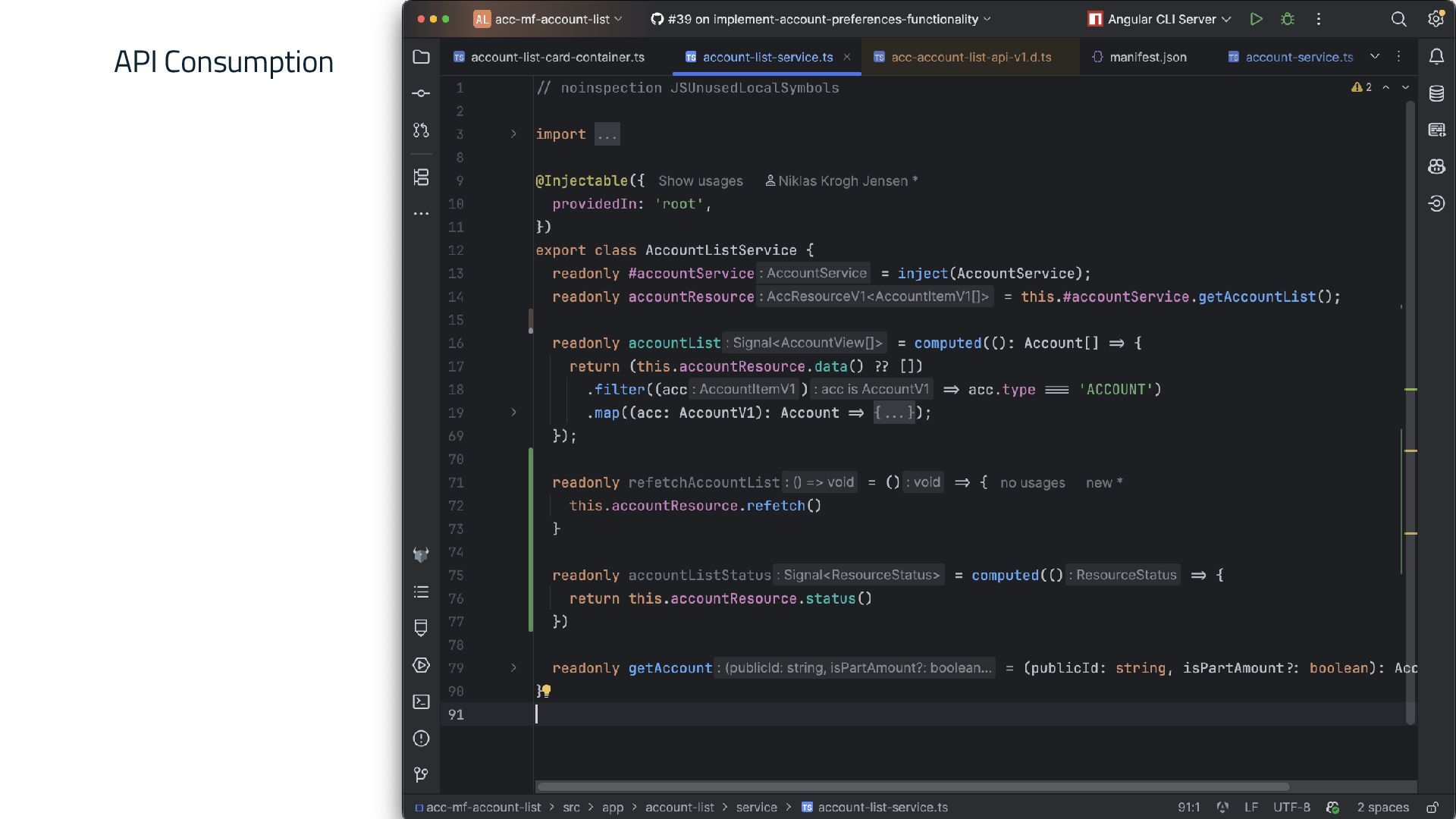Open the Terminal tool window
This screenshot has height=819, width=1456.
coord(421,702)
